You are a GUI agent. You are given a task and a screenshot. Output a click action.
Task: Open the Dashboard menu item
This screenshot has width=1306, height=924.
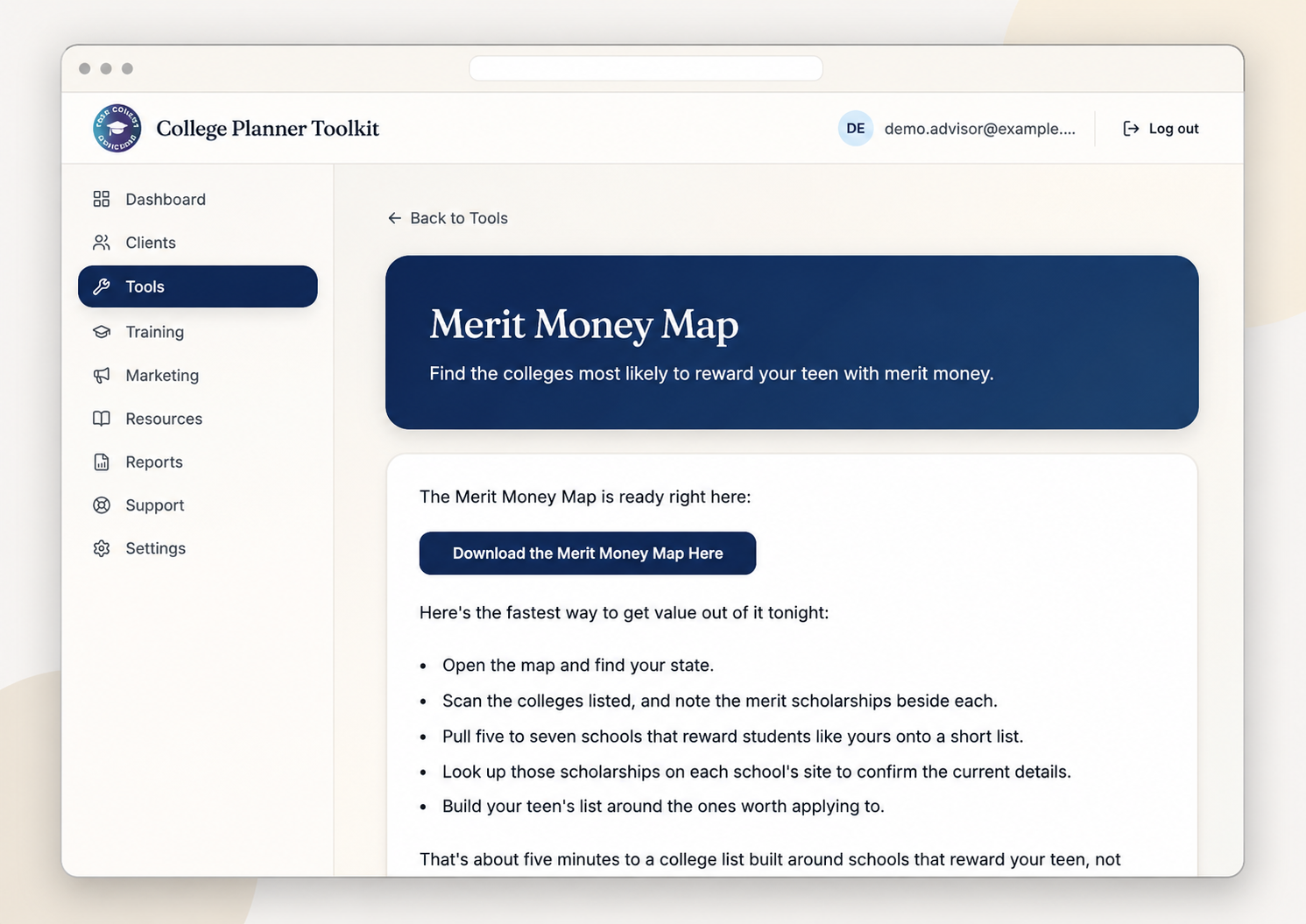(x=198, y=199)
